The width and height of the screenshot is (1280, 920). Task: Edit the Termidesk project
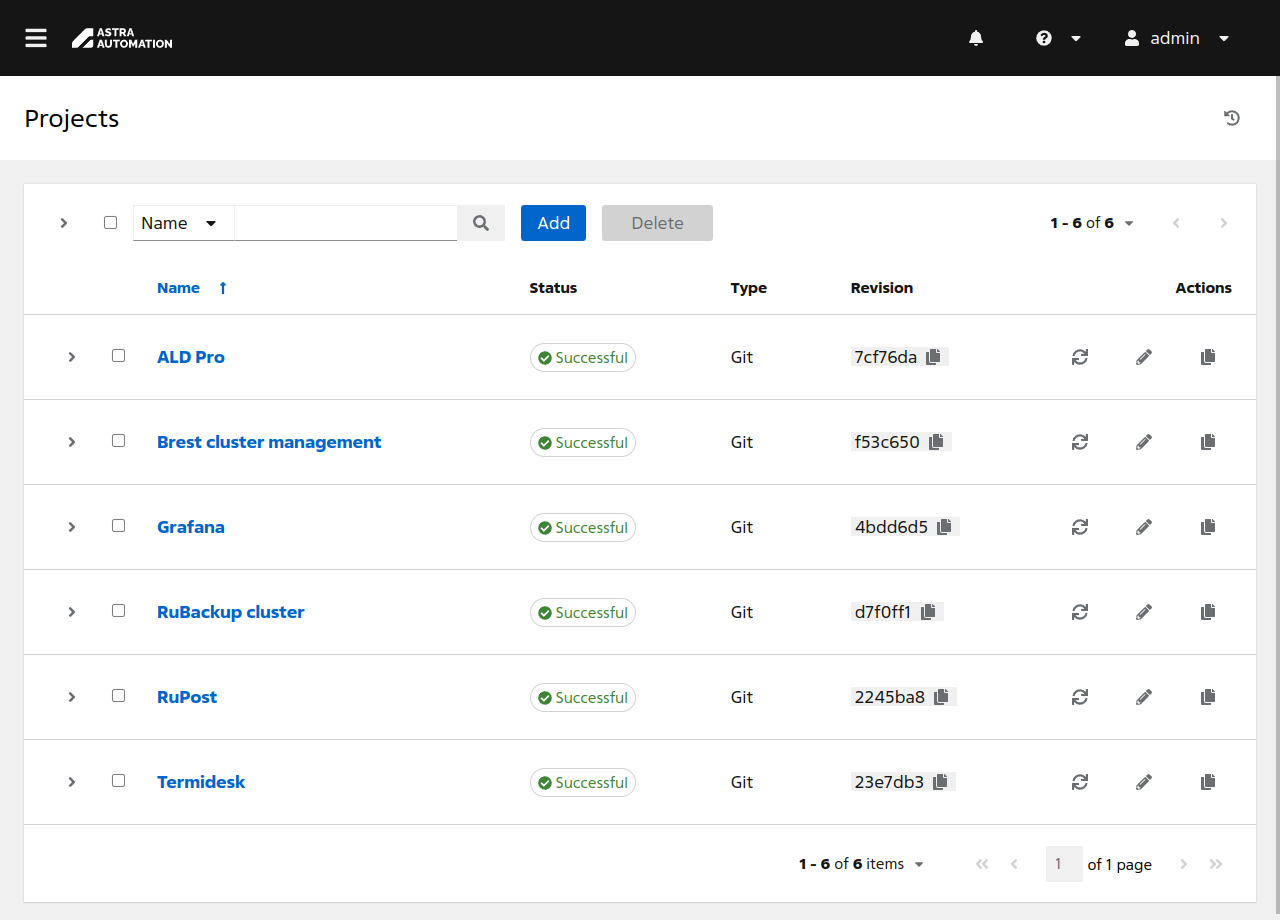click(x=1144, y=782)
